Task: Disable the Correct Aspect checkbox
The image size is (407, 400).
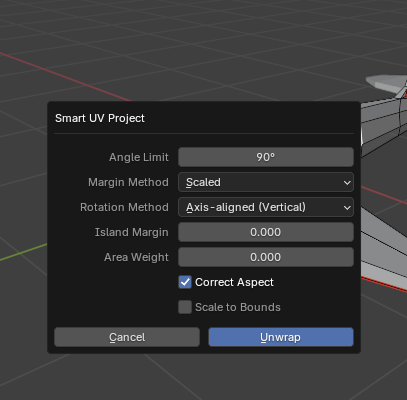Action: [185, 282]
